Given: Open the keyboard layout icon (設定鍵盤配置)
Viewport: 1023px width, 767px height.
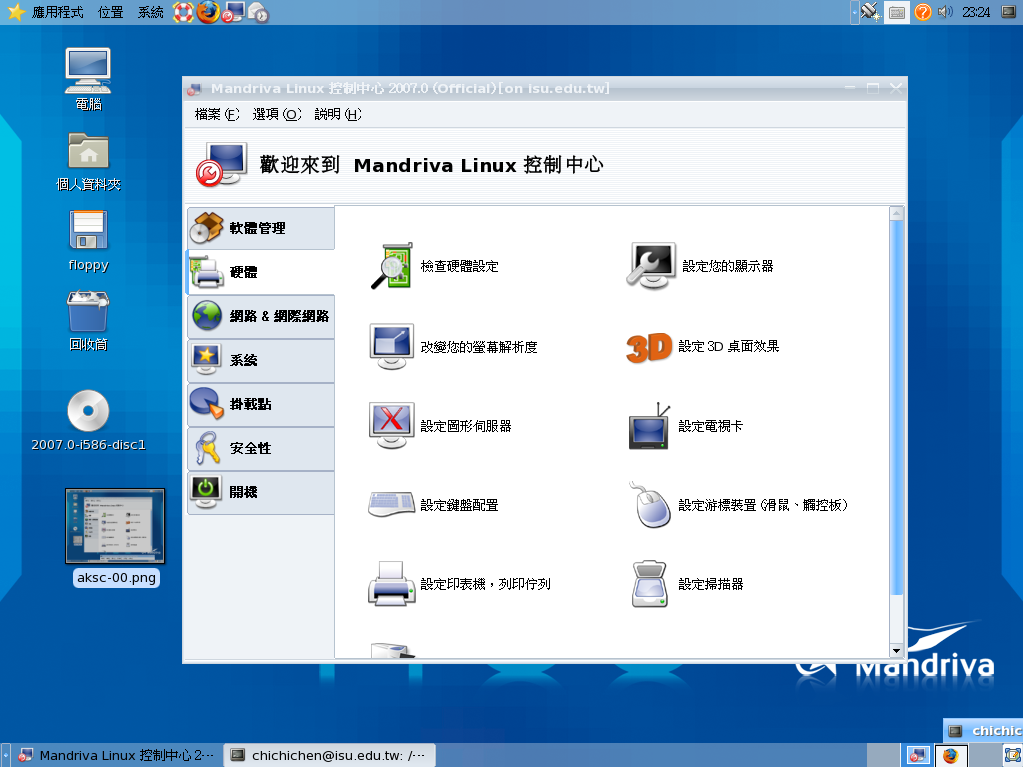Looking at the screenshot, I should click(390, 505).
